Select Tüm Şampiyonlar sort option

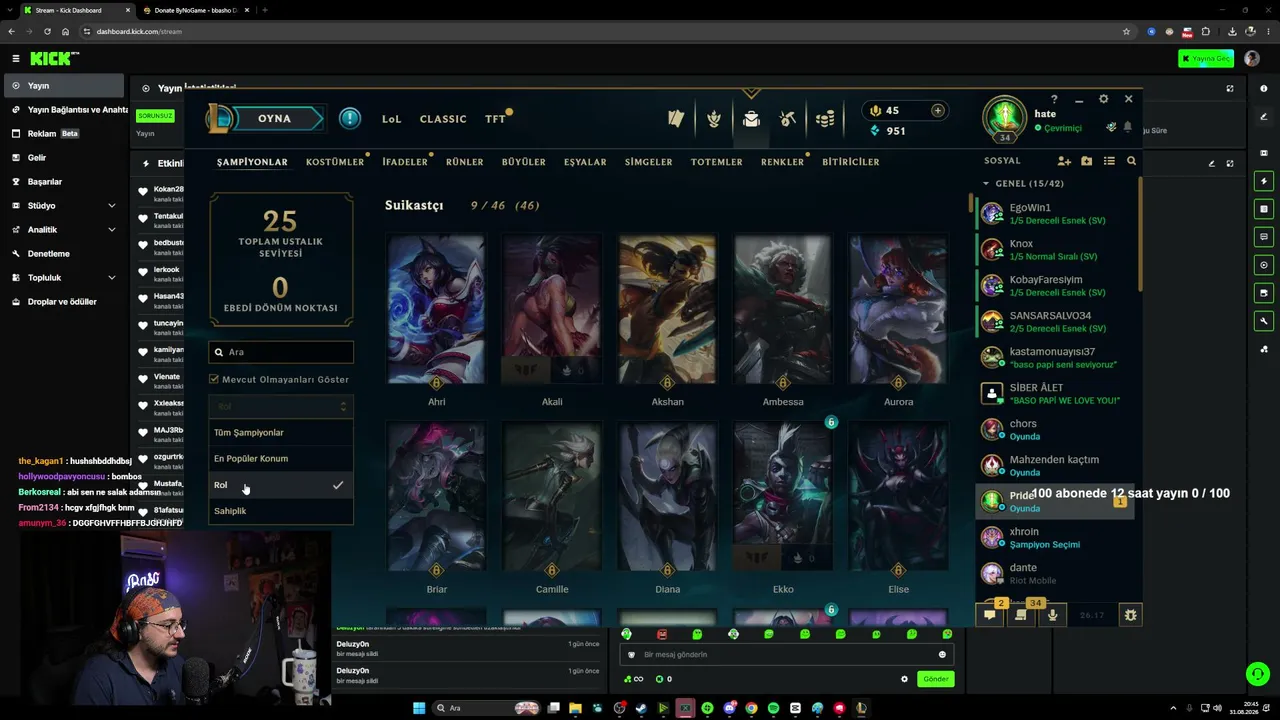coord(281,432)
